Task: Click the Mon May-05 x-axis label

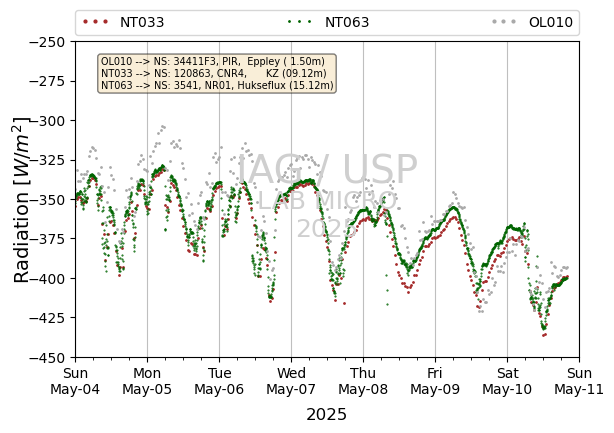Action: [147, 381]
